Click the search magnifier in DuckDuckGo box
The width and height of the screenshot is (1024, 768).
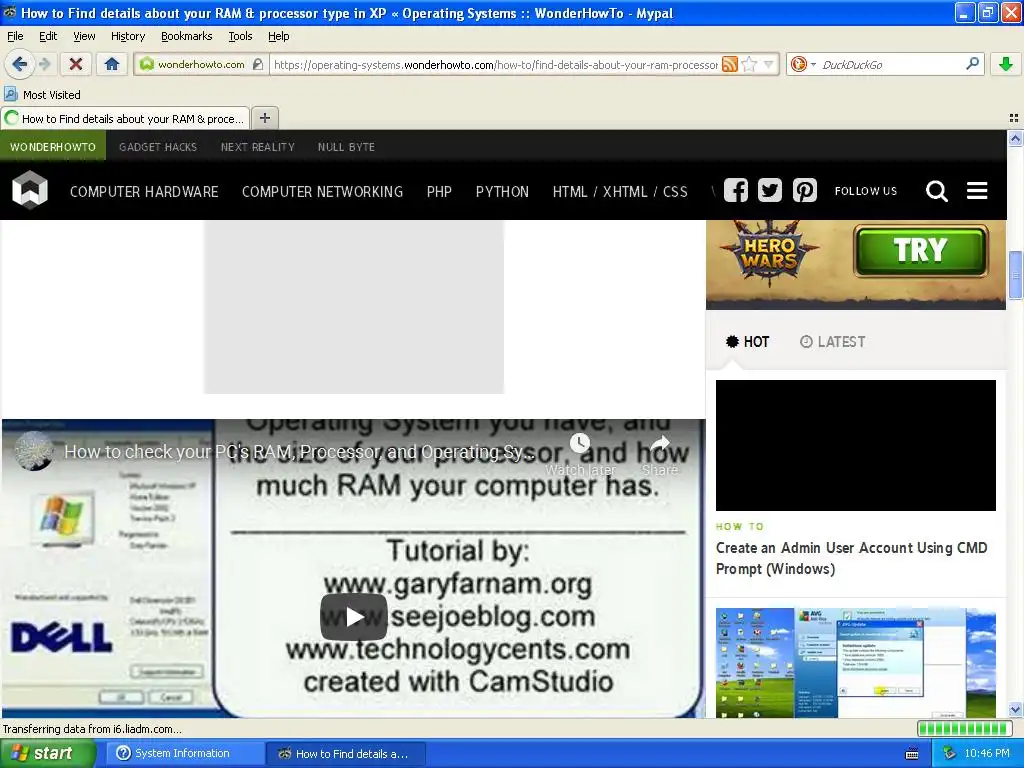tap(972, 64)
